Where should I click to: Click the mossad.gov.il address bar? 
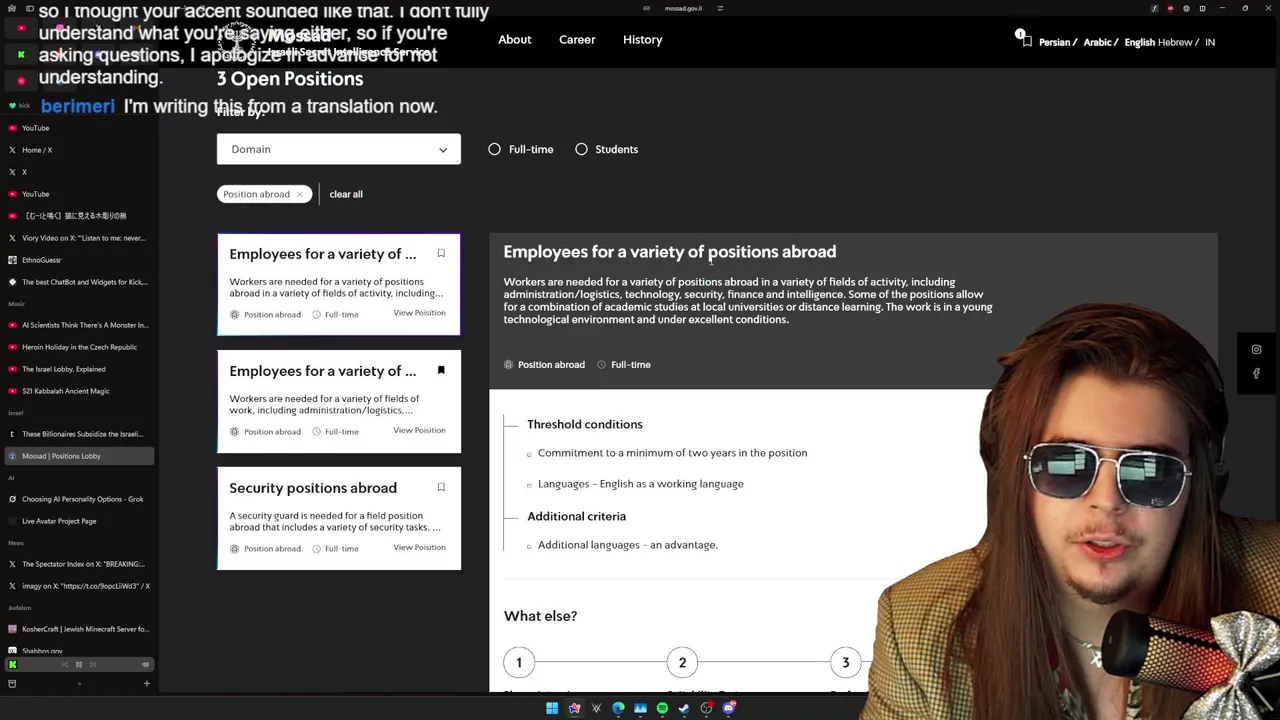683,8
